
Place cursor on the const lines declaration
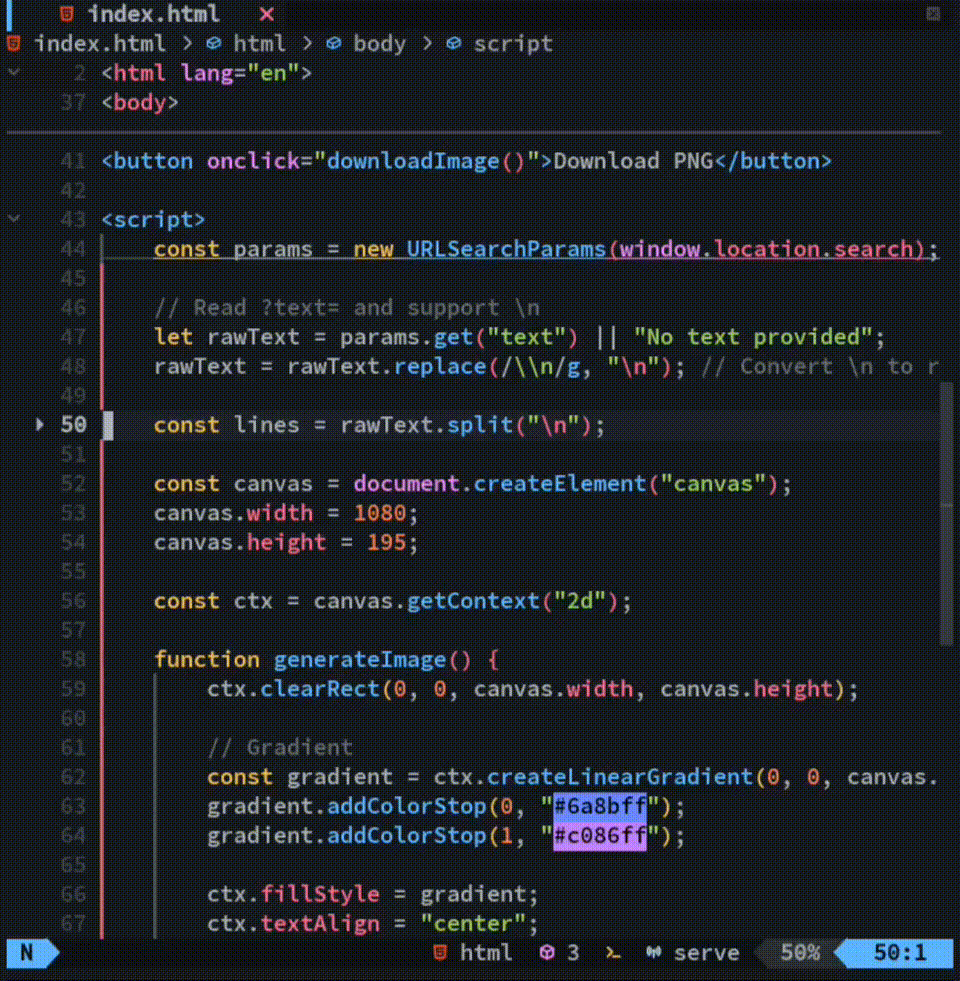click(379, 425)
